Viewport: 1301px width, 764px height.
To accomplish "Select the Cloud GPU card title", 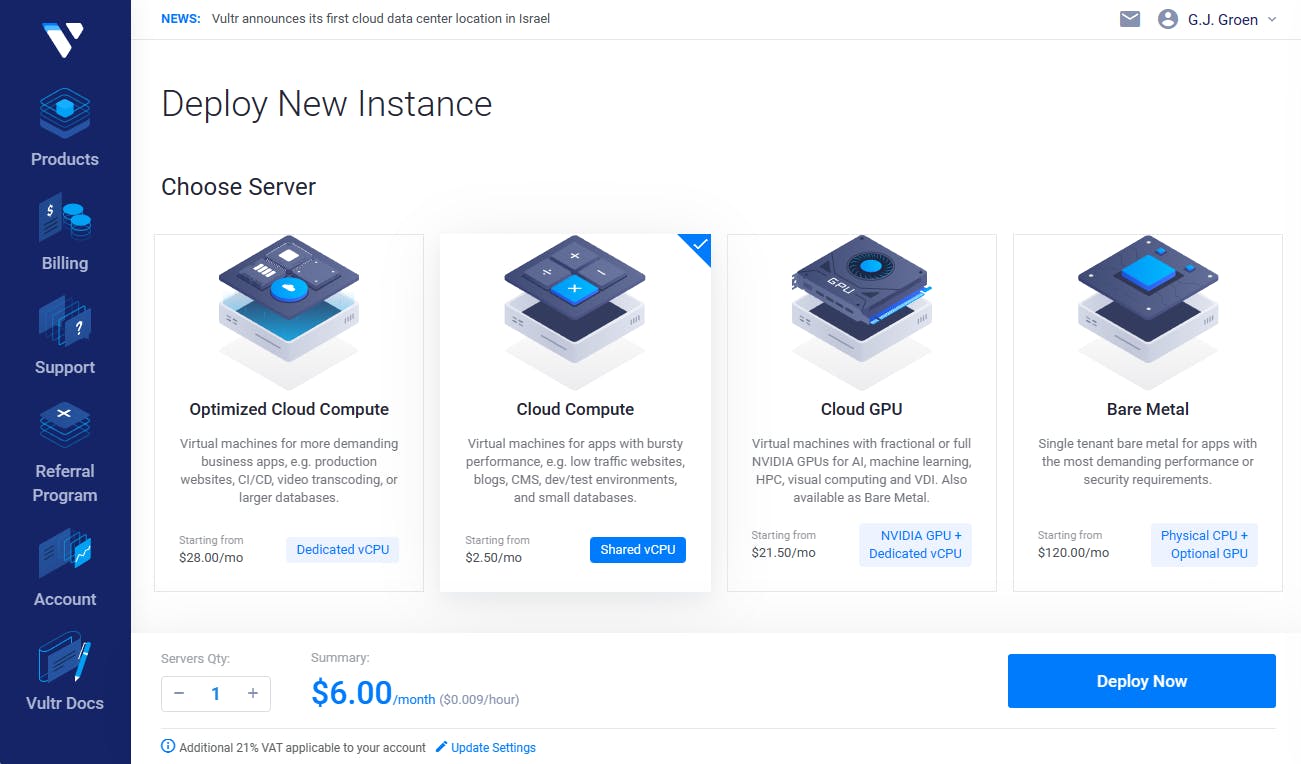I will (x=861, y=409).
